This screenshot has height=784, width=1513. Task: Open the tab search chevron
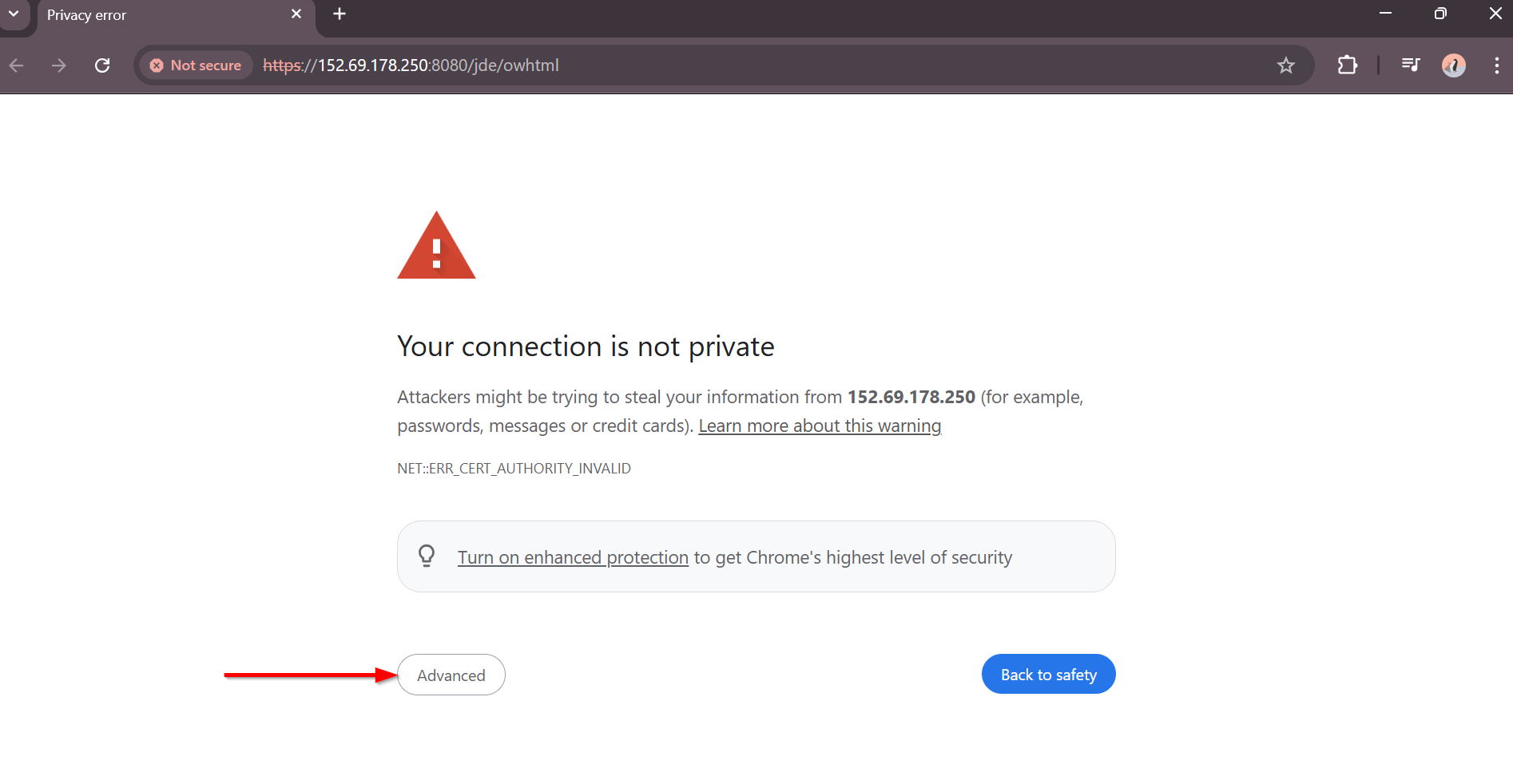click(13, 14)
